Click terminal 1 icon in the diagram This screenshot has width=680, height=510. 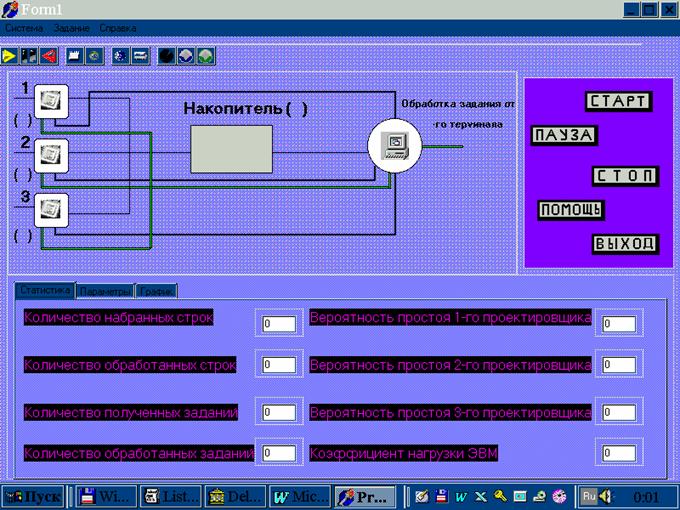[x=51, y=101]
